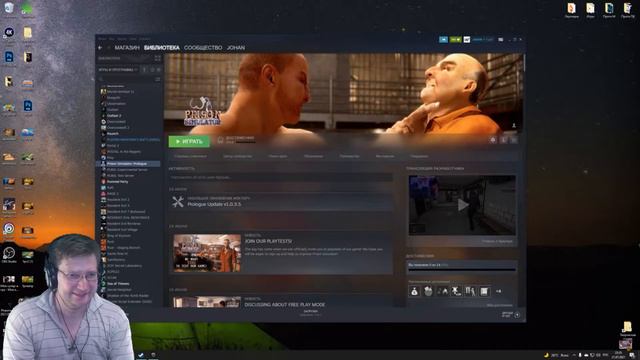The height and width of the screenshot is (360, 640).
Task: Open Поддержка link
Action: (x=420, y=156)
